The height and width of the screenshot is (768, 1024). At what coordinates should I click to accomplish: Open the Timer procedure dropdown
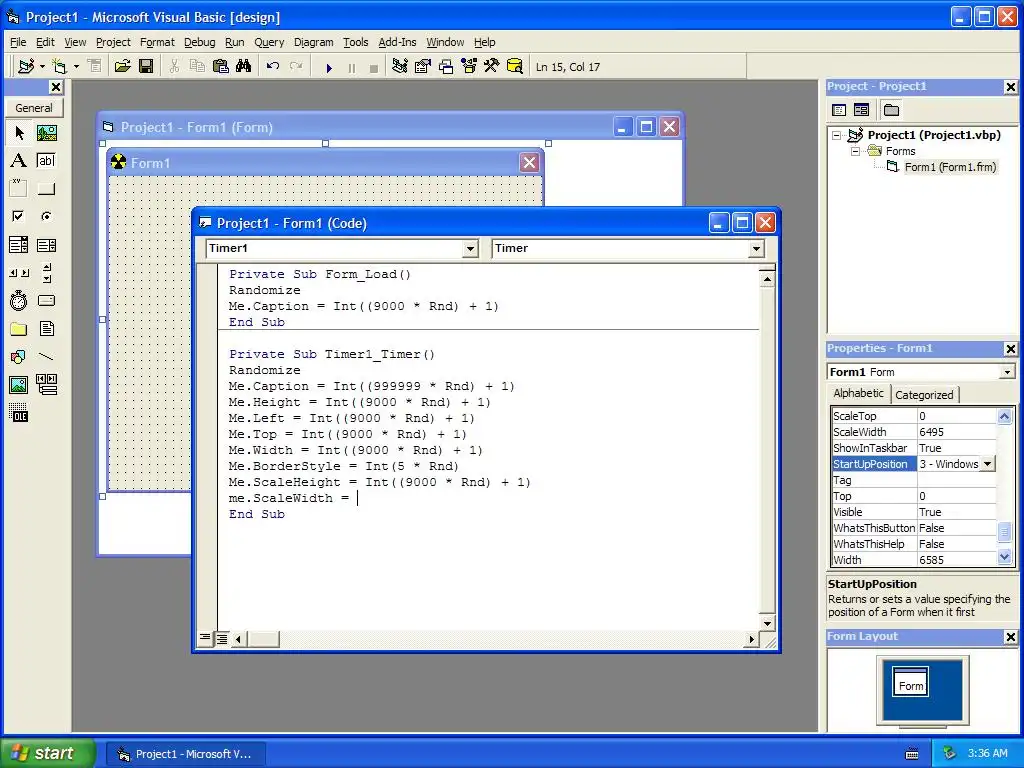coord(756,249)
